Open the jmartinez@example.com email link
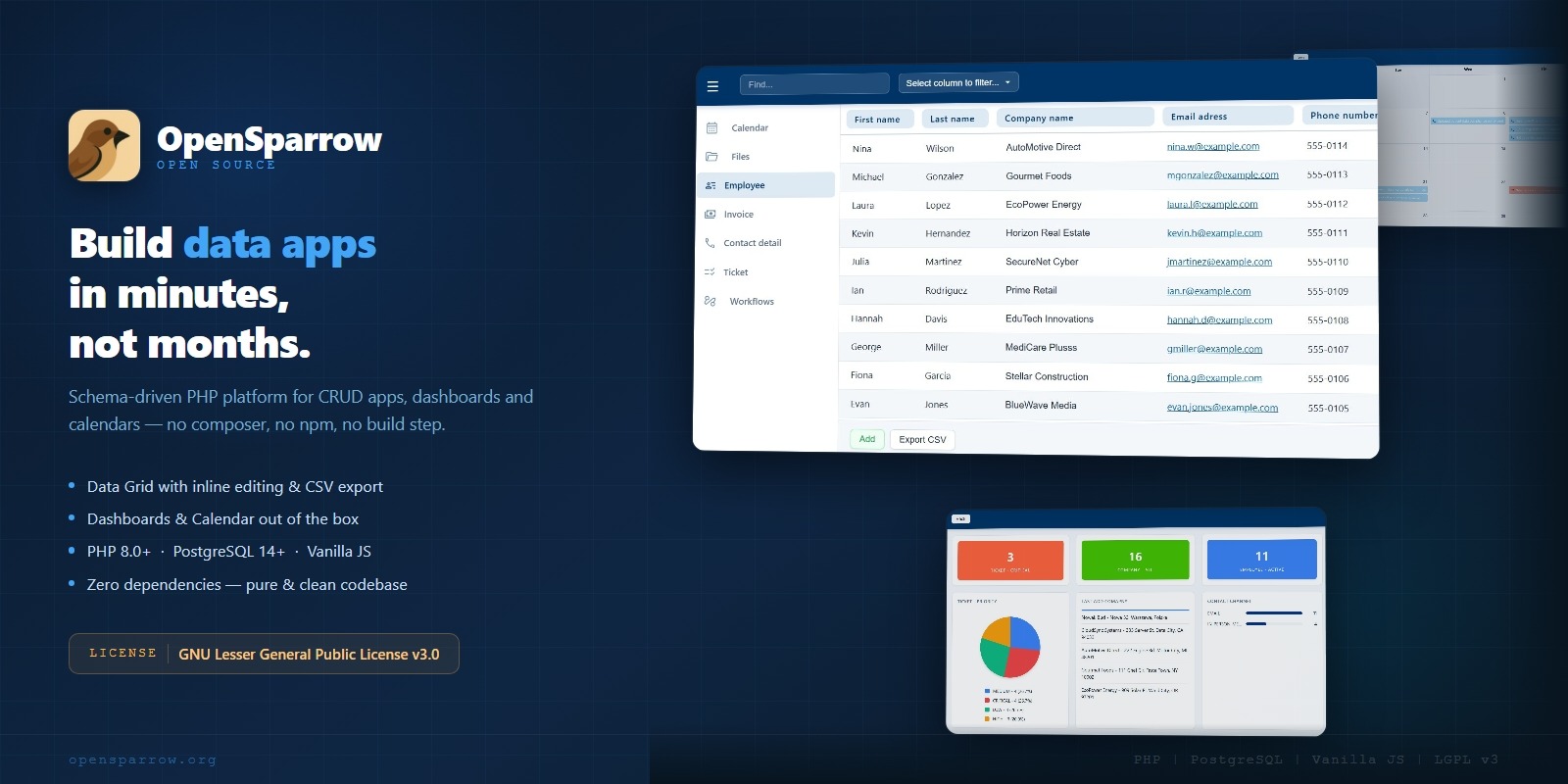1568x784 pixels. [1219, 262]
